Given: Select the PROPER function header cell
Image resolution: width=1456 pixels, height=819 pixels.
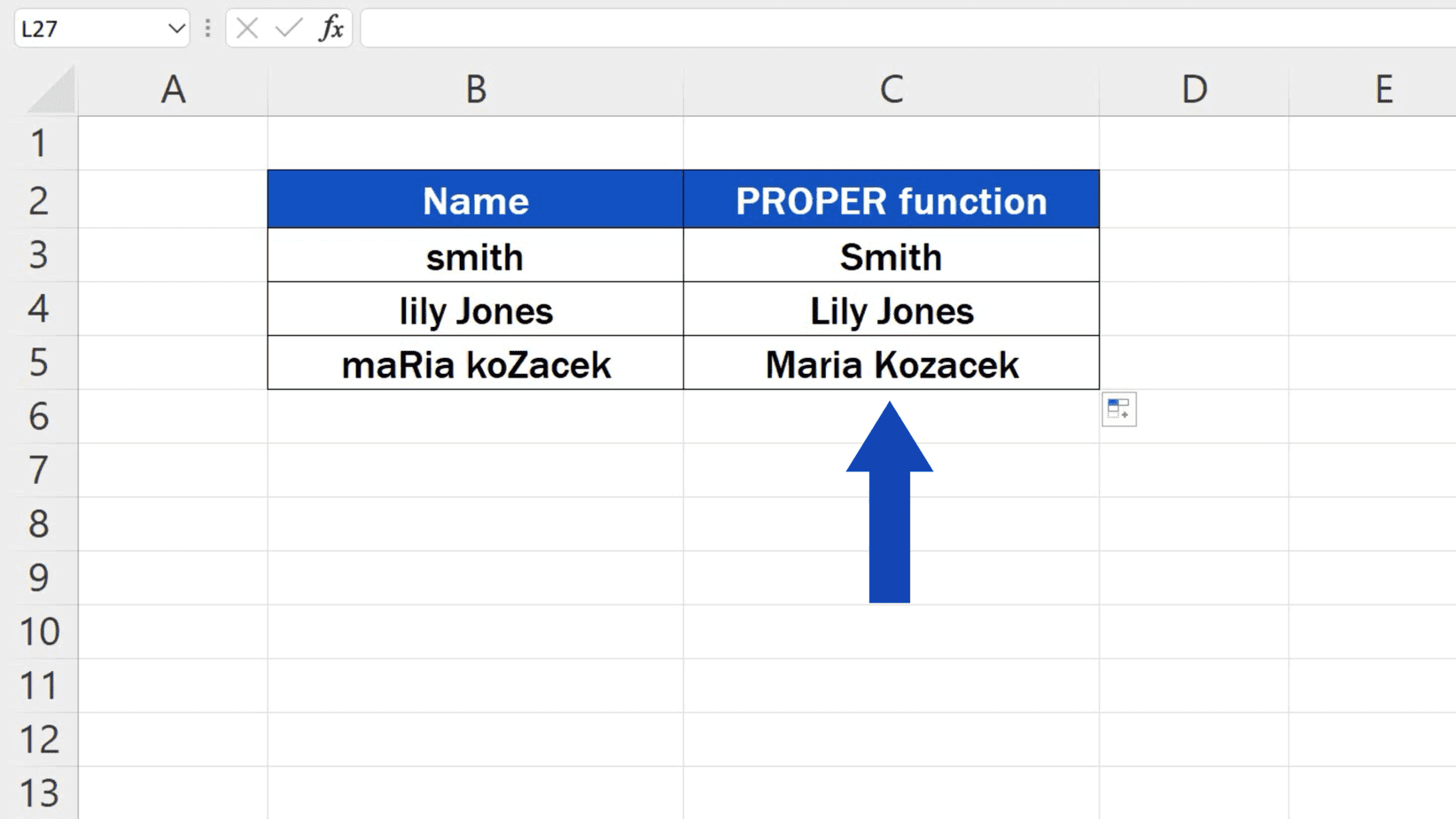Looking at the screenshot, I should coord(891,200).
